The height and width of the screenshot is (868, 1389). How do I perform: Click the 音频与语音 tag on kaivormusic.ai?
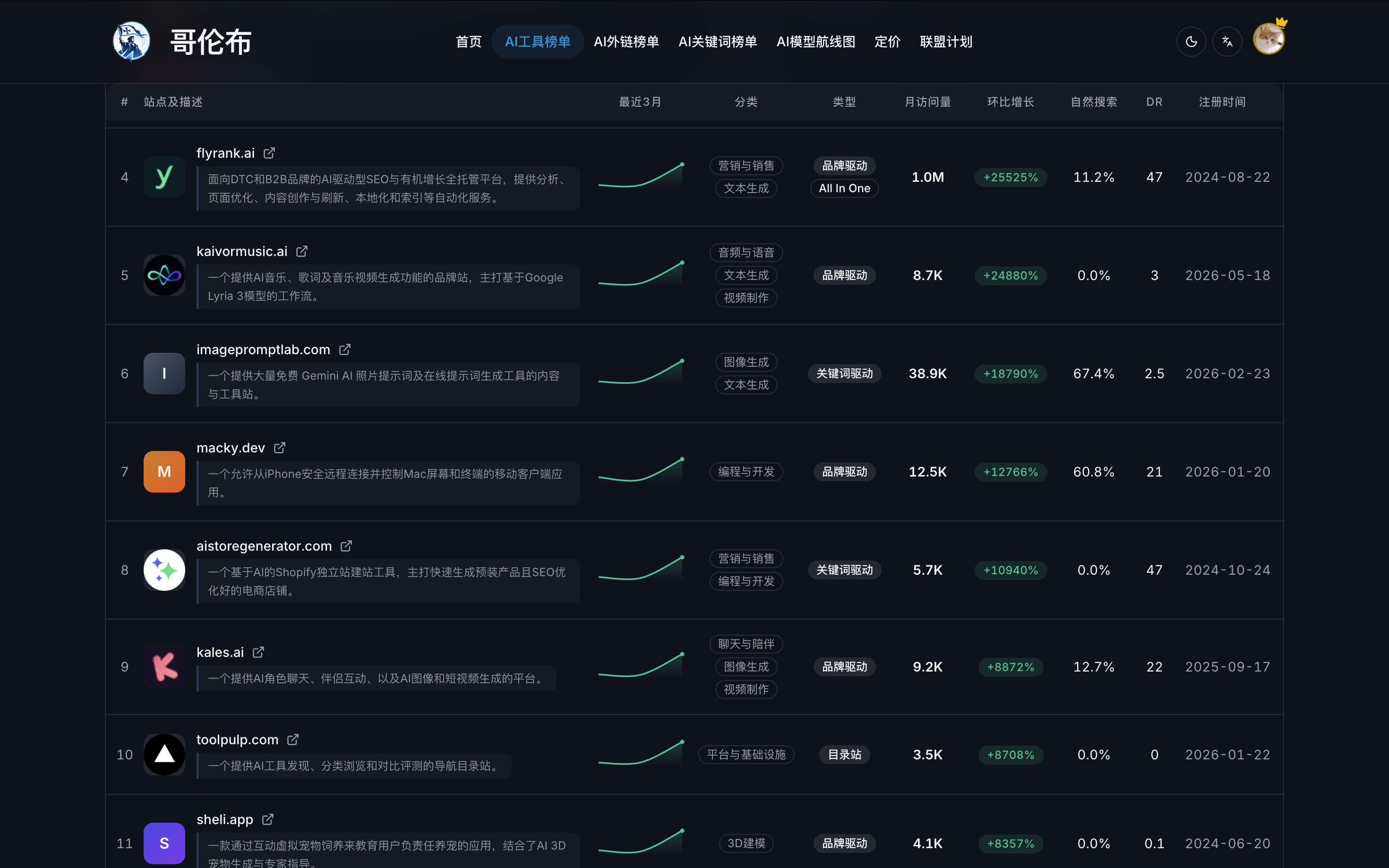coord(746,253)
